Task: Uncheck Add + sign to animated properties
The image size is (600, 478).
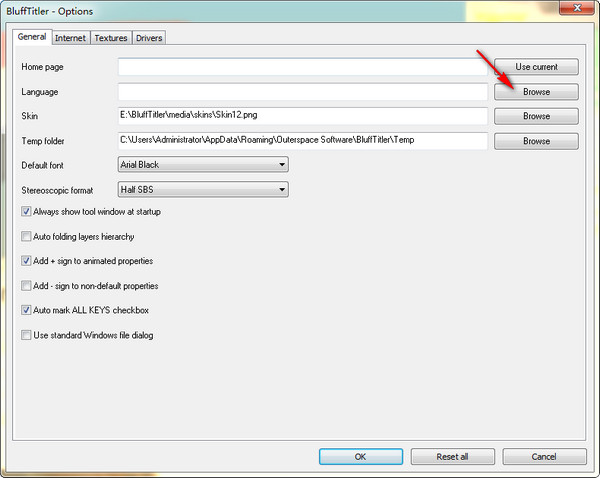Action: [26, 261]
